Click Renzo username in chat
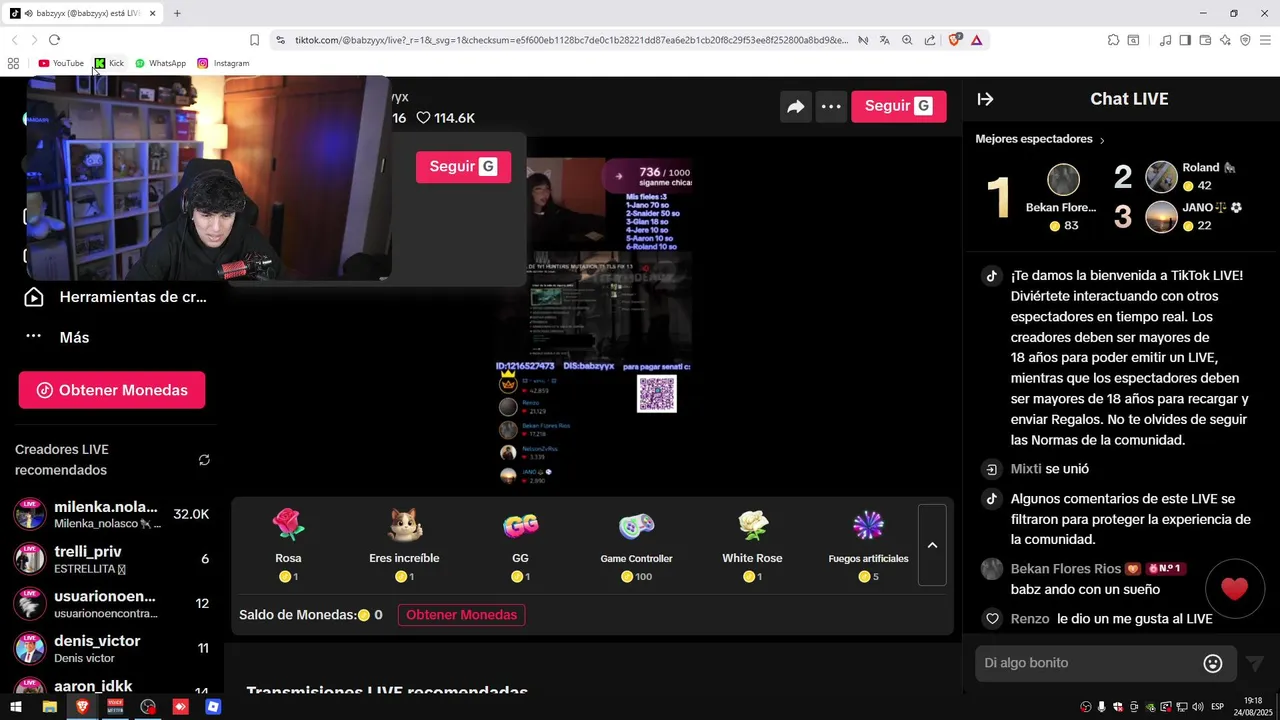The image size is (1280, 720). (1030, 619)
